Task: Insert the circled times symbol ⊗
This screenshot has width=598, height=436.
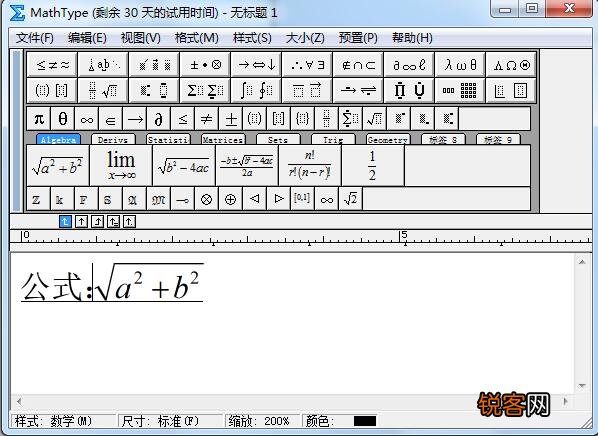Action: pos(206,199)
